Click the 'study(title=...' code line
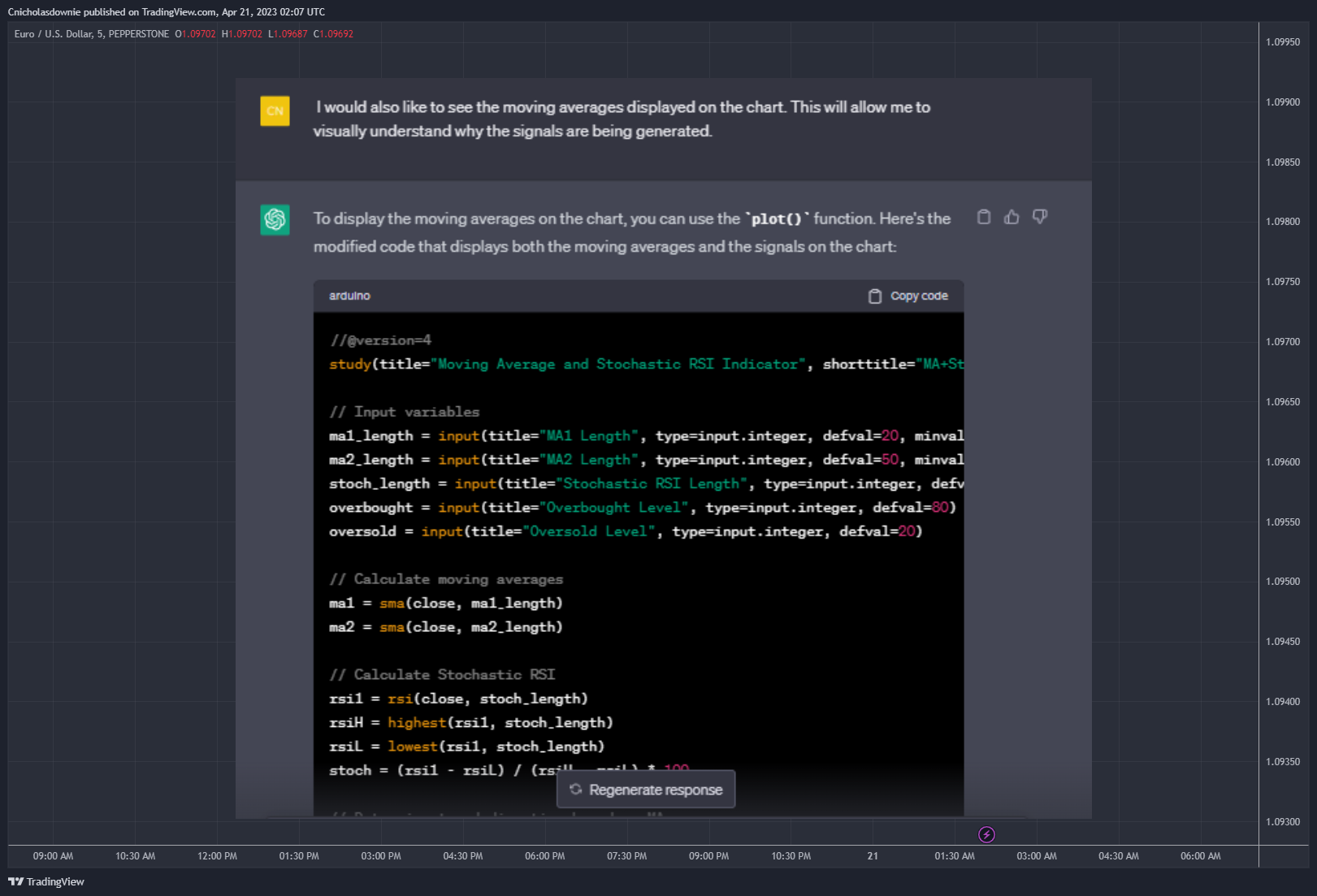The width and height of the screenshot is (1317, 896). click(x=646, y=364)
